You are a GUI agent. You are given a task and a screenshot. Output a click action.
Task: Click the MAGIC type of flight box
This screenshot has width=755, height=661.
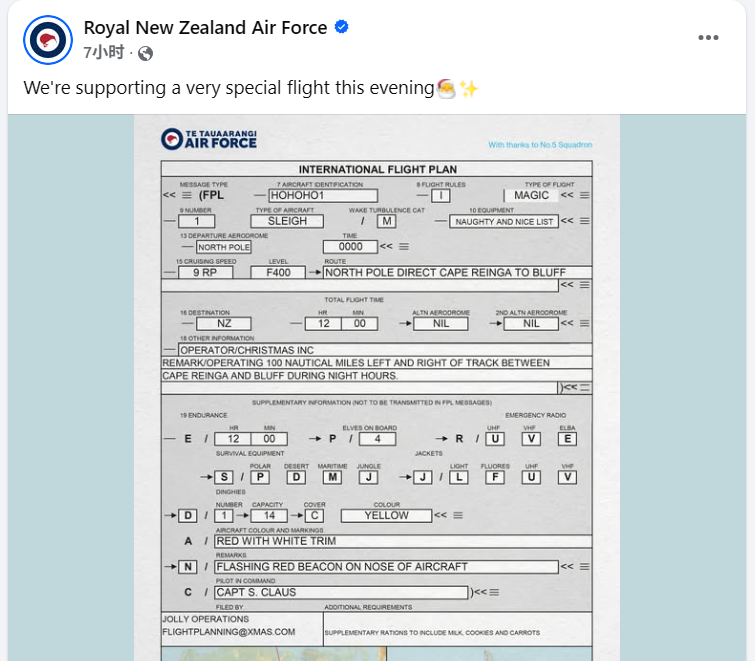point(531,196)
